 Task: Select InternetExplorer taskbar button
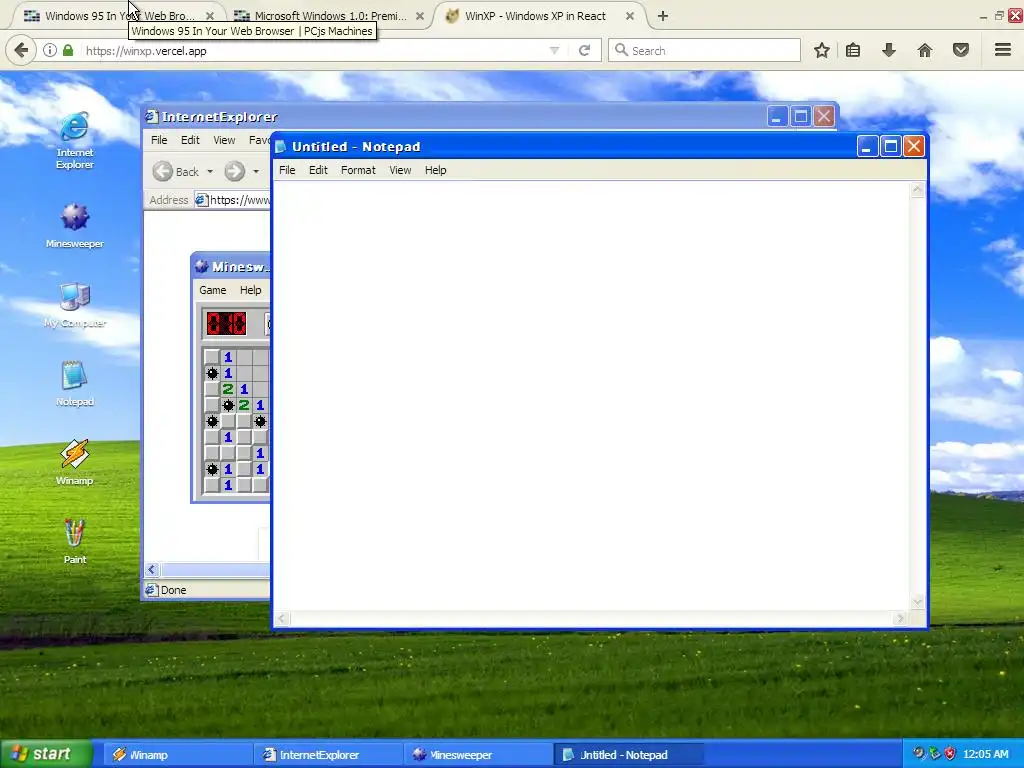pyautogui.click(x=328, y=755)
